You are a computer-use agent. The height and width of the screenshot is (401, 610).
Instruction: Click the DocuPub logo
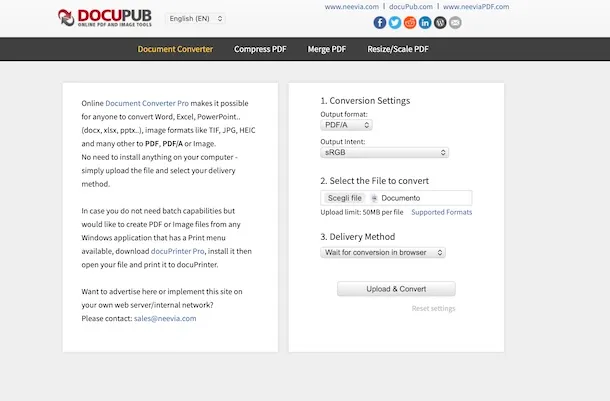[105, 18]
